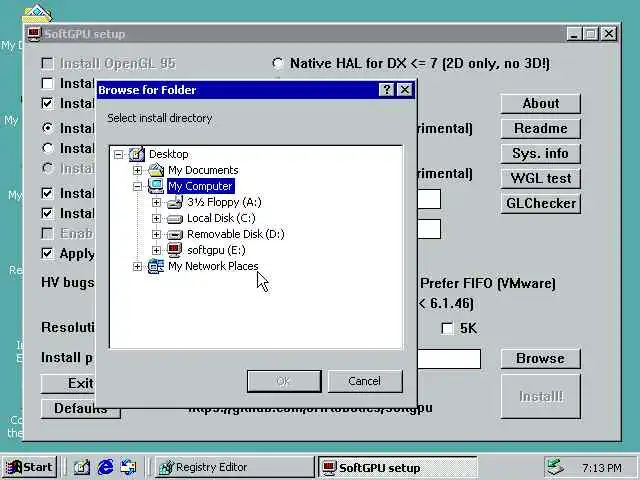Run the WGL test button

tap(540, 178)
